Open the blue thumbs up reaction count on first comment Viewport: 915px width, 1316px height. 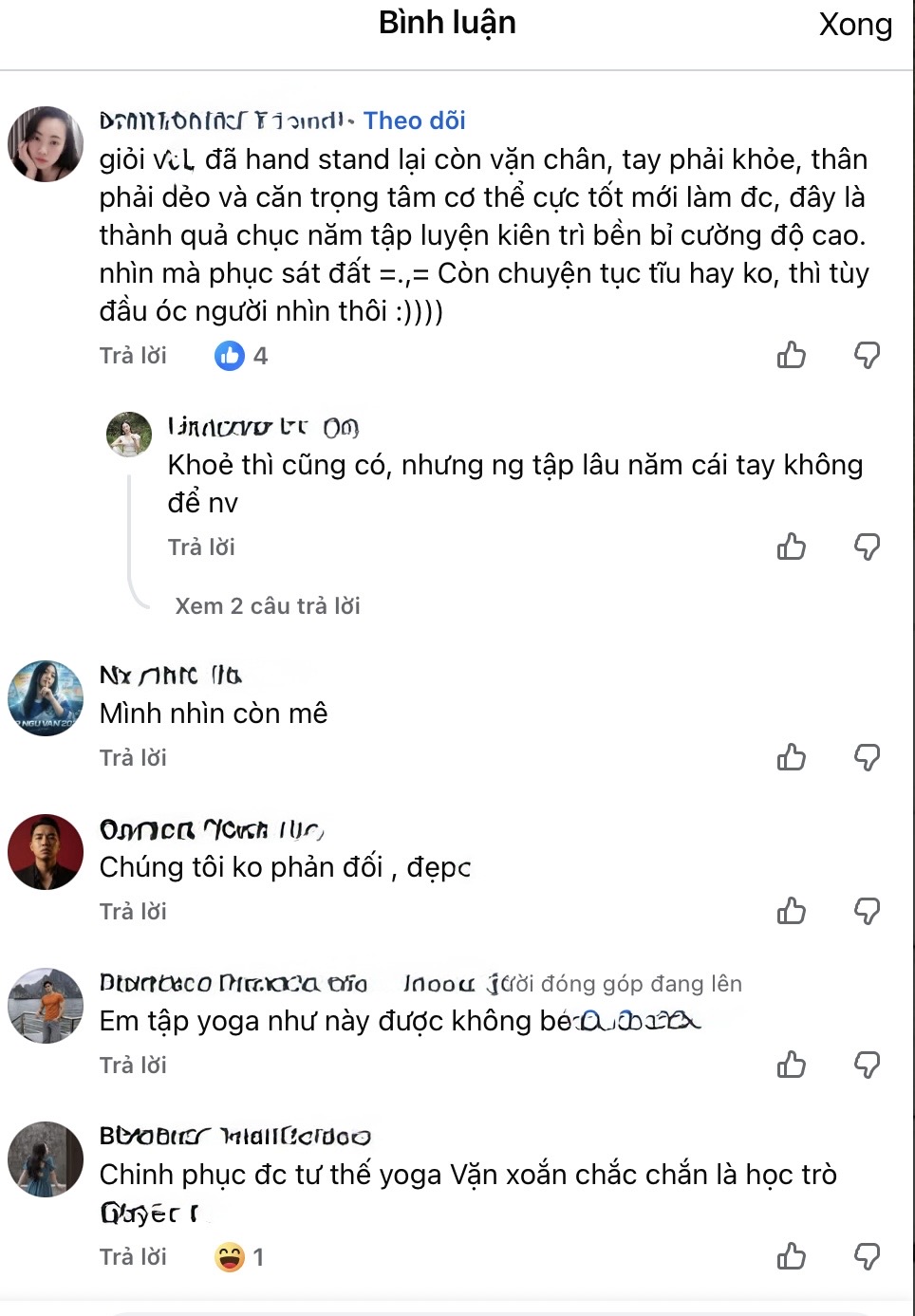pyautogui.click(x=229, y=355)
